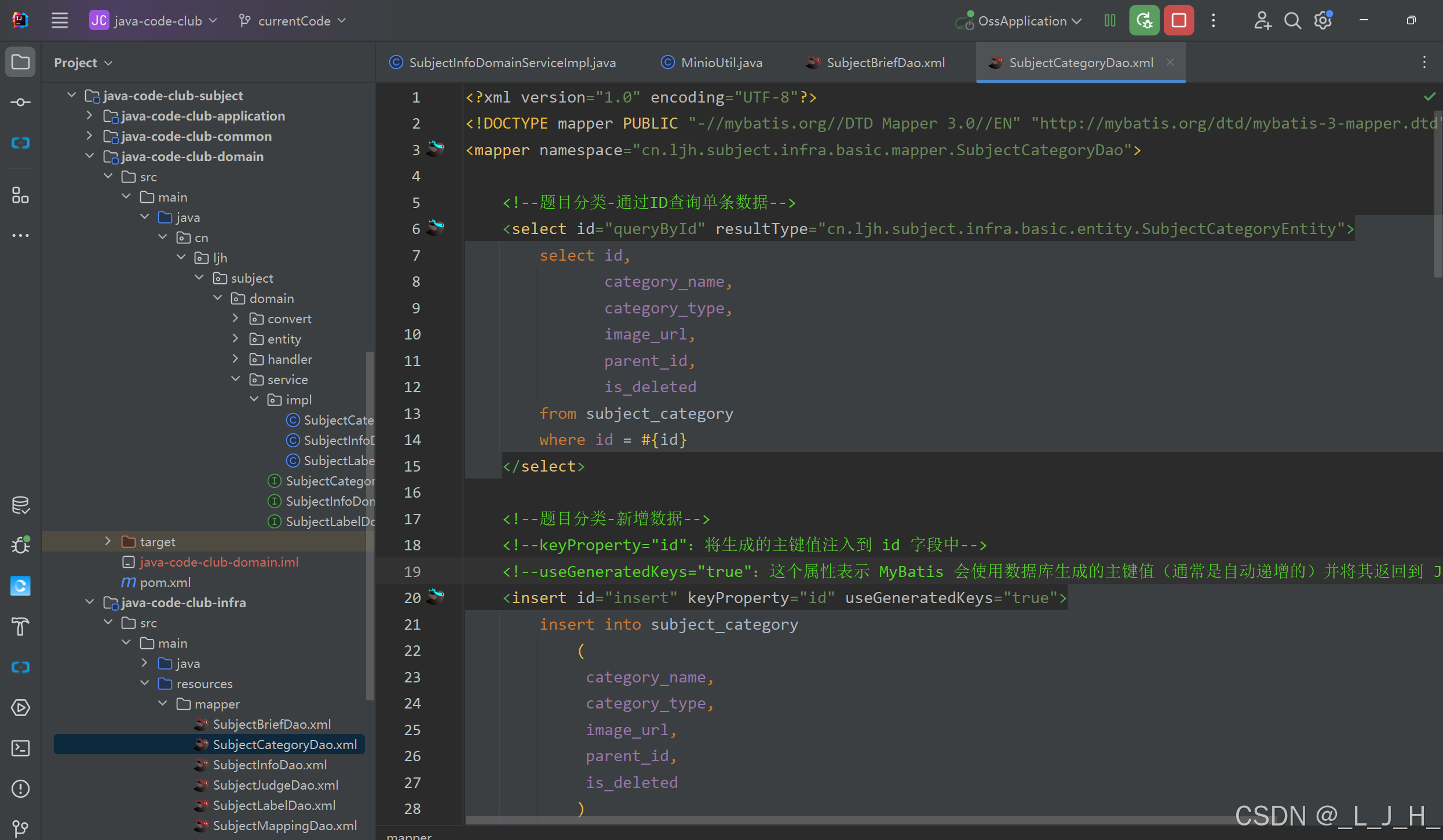Switch to the SubjectBriefDao.xml tab
Viewport: 1443px width, 840px height.
[885, 63]
